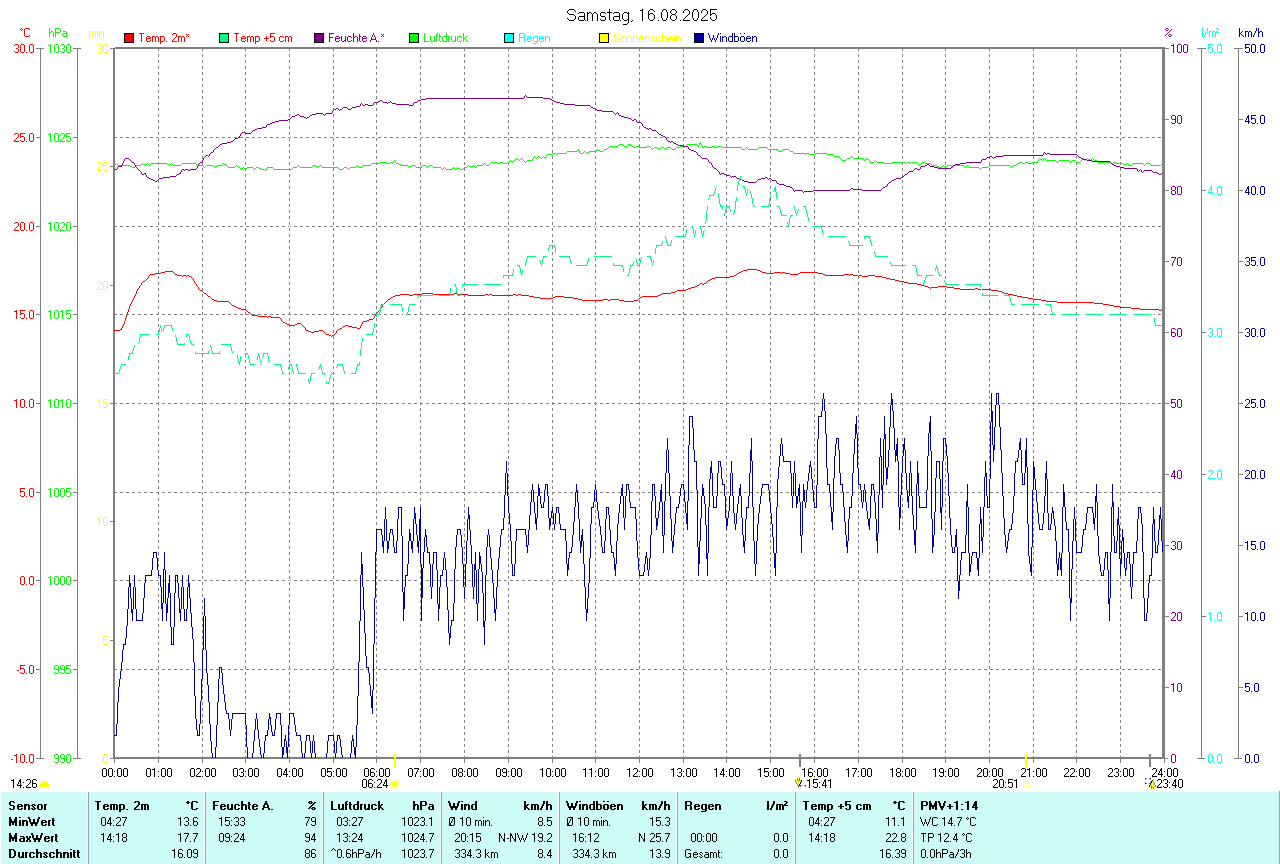Click the purple Feuchte A. legend square
1280x864 pixels.
[319, 38]
